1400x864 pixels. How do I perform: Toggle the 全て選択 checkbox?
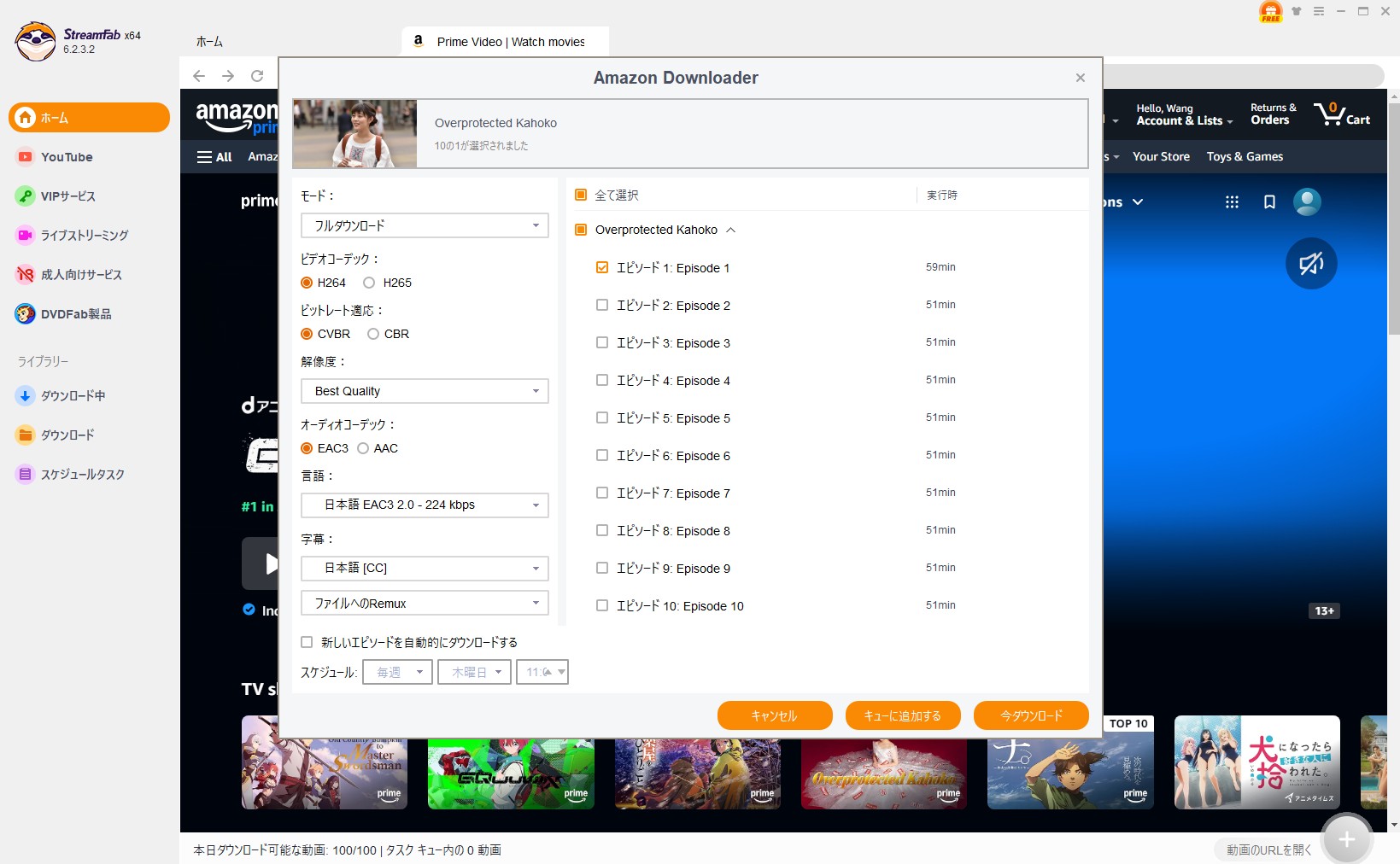tap(581, 195)
